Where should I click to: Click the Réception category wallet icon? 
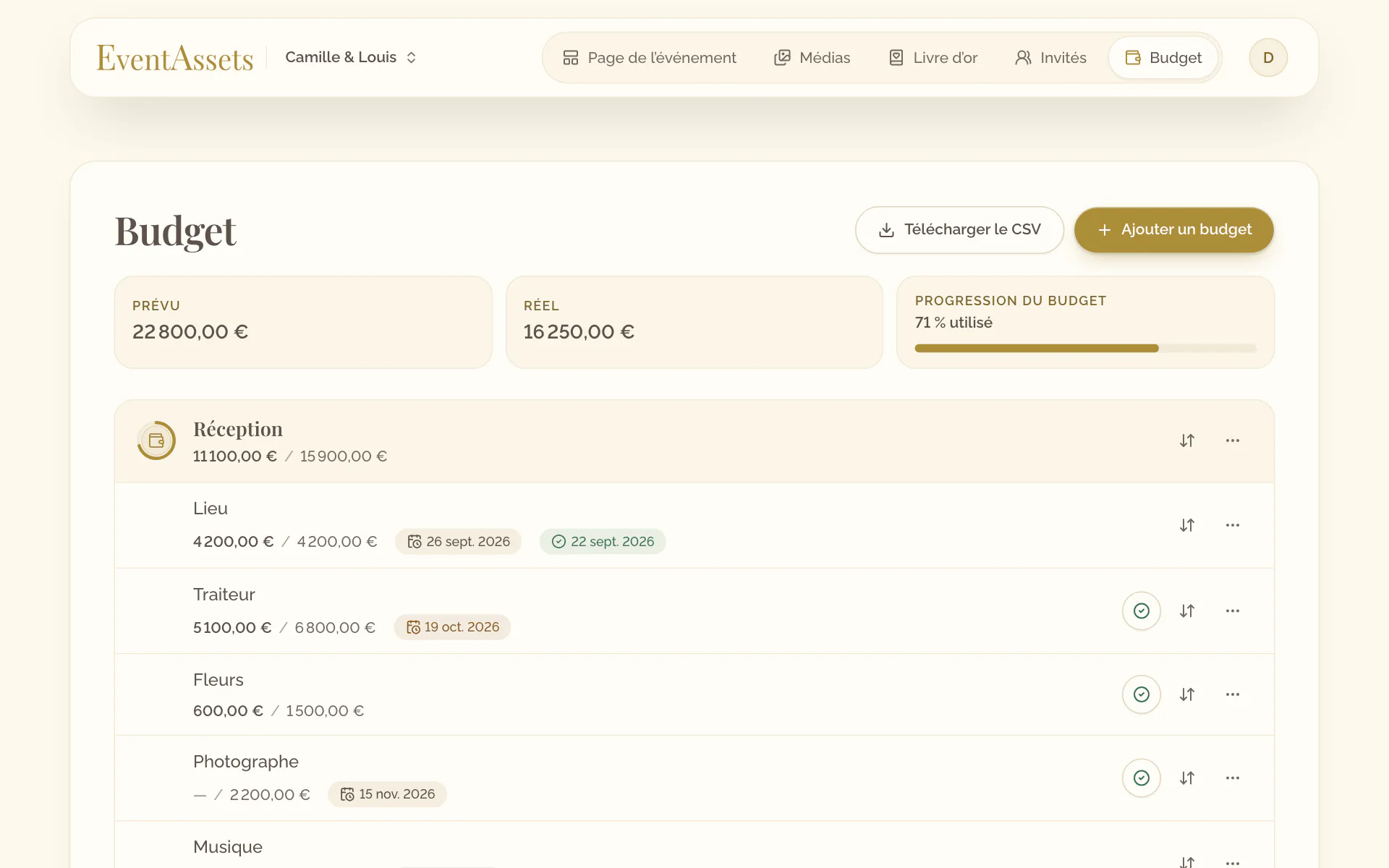(x=156, y=441)
